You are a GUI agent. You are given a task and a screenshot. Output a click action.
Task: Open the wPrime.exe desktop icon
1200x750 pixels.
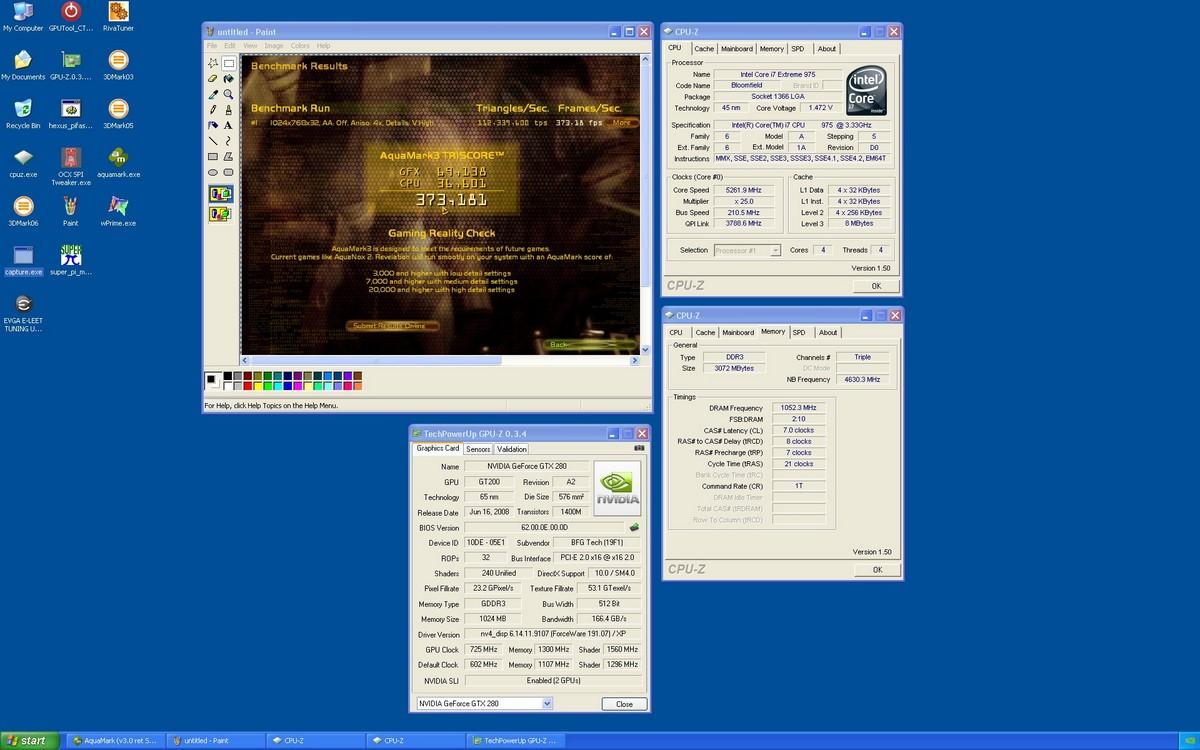click(x=118, y=211)
